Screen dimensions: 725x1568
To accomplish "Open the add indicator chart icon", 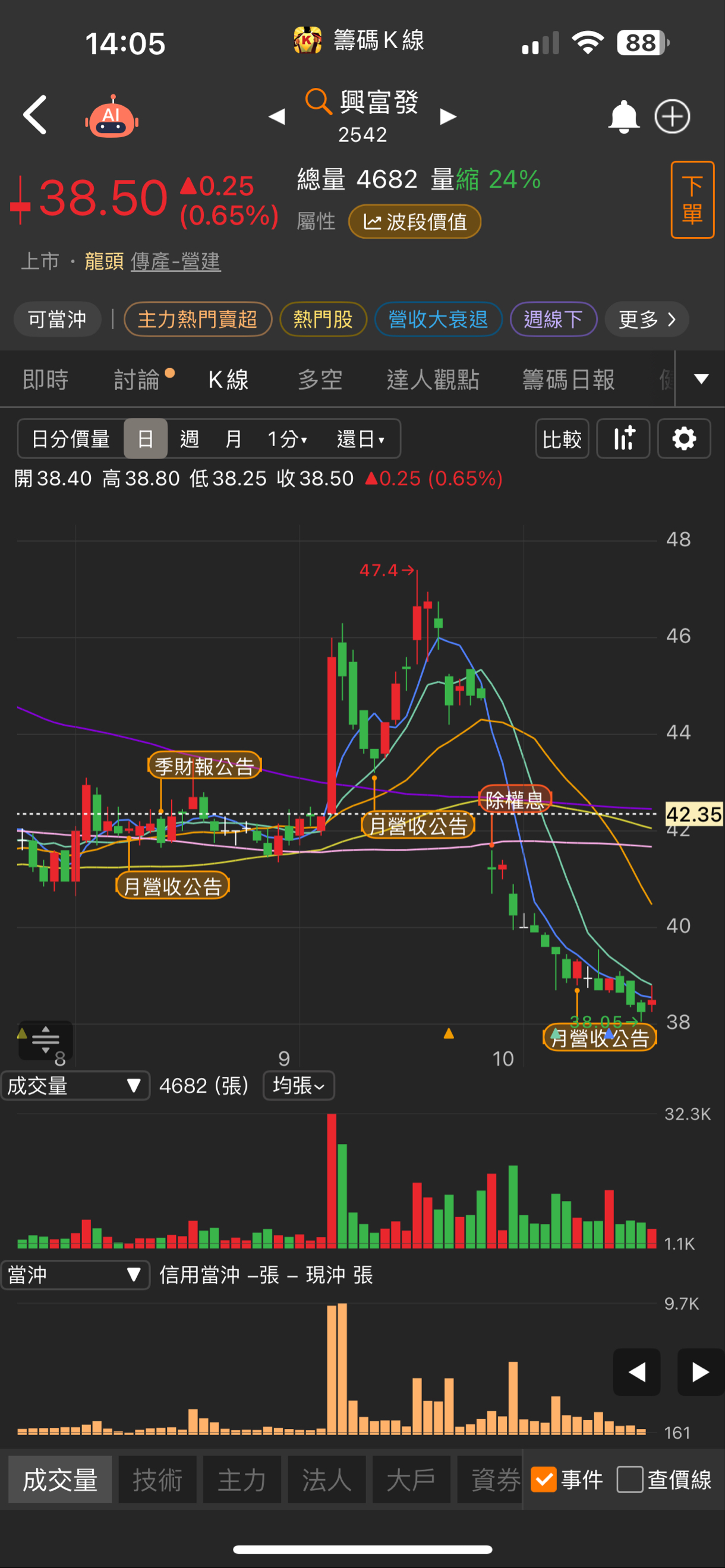I will pyautogui.click(x=623, y=438).
